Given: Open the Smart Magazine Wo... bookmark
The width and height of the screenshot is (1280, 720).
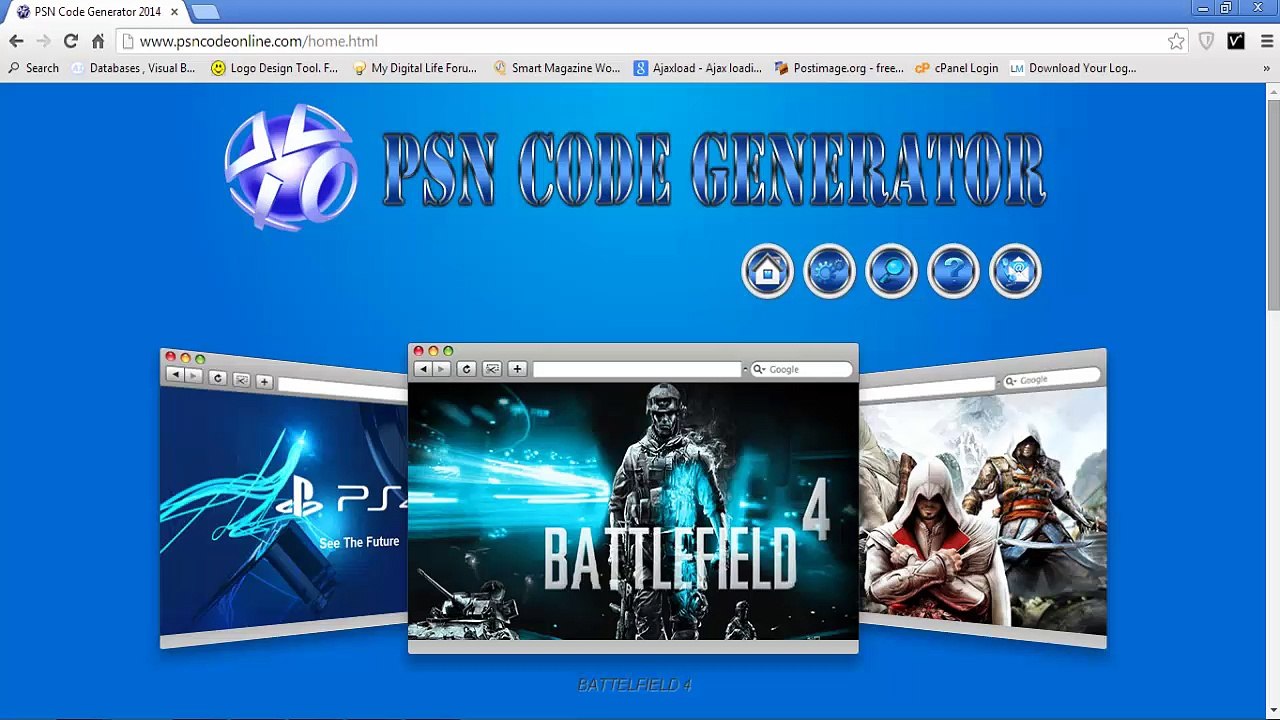Looking at the screenshot, I should tap(556, 68).
